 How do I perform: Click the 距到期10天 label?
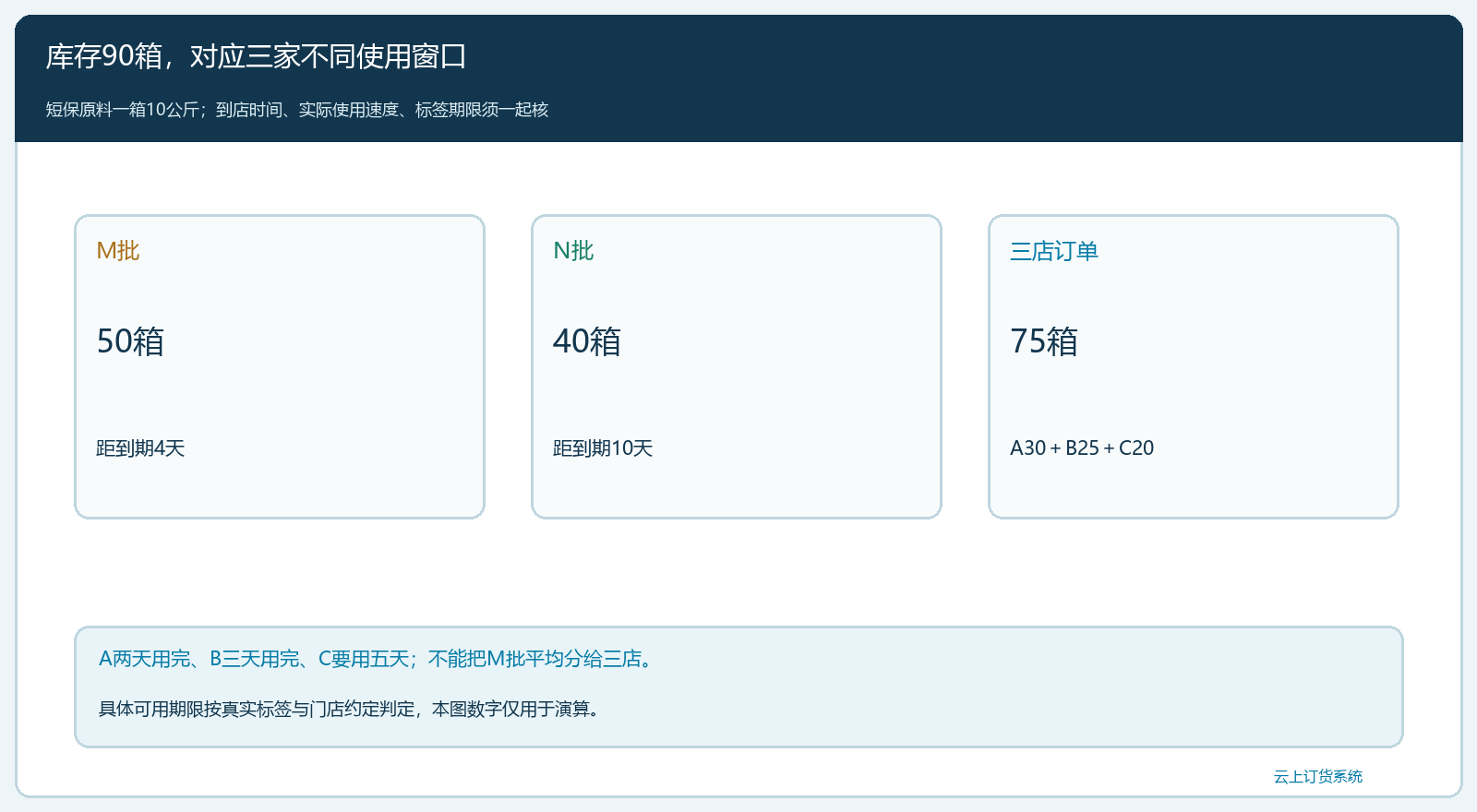pyautogui.click(x=603, y=448)
